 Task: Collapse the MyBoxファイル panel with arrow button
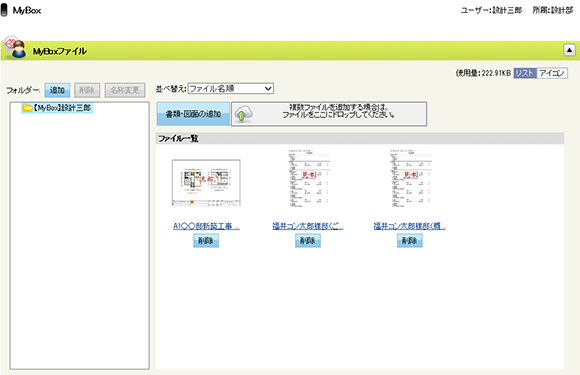[x=569, y=50]
